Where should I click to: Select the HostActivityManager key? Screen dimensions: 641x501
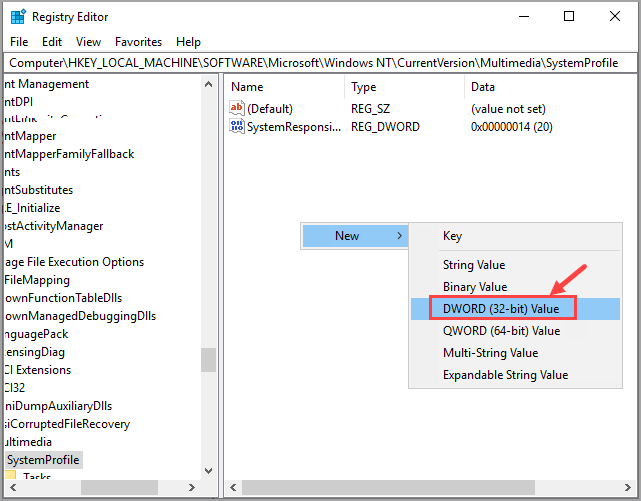[x=54, y=226]
